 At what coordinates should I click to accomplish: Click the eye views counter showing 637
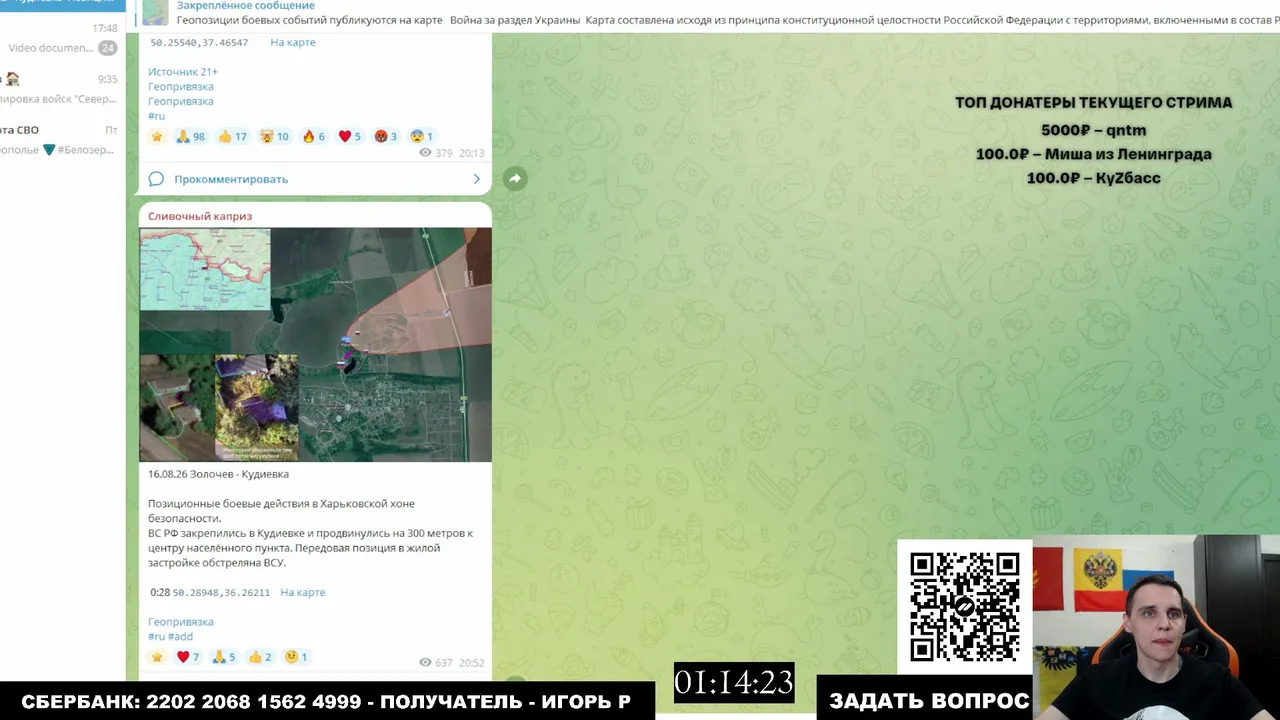coord(436,663)
